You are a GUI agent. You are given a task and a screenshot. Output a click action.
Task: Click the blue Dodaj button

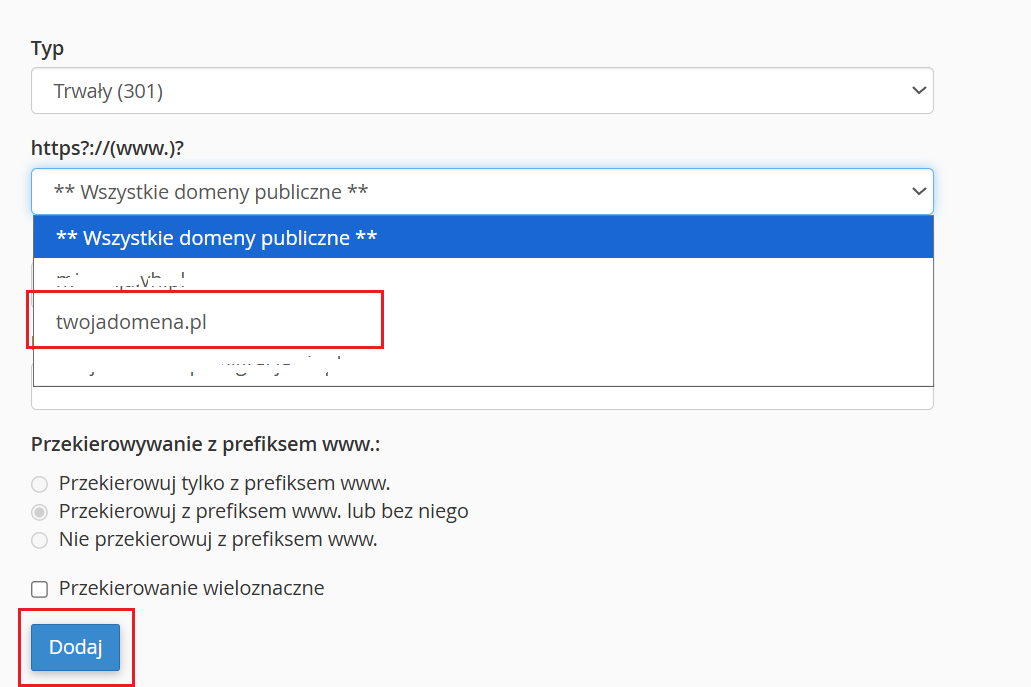coord(76,648)
